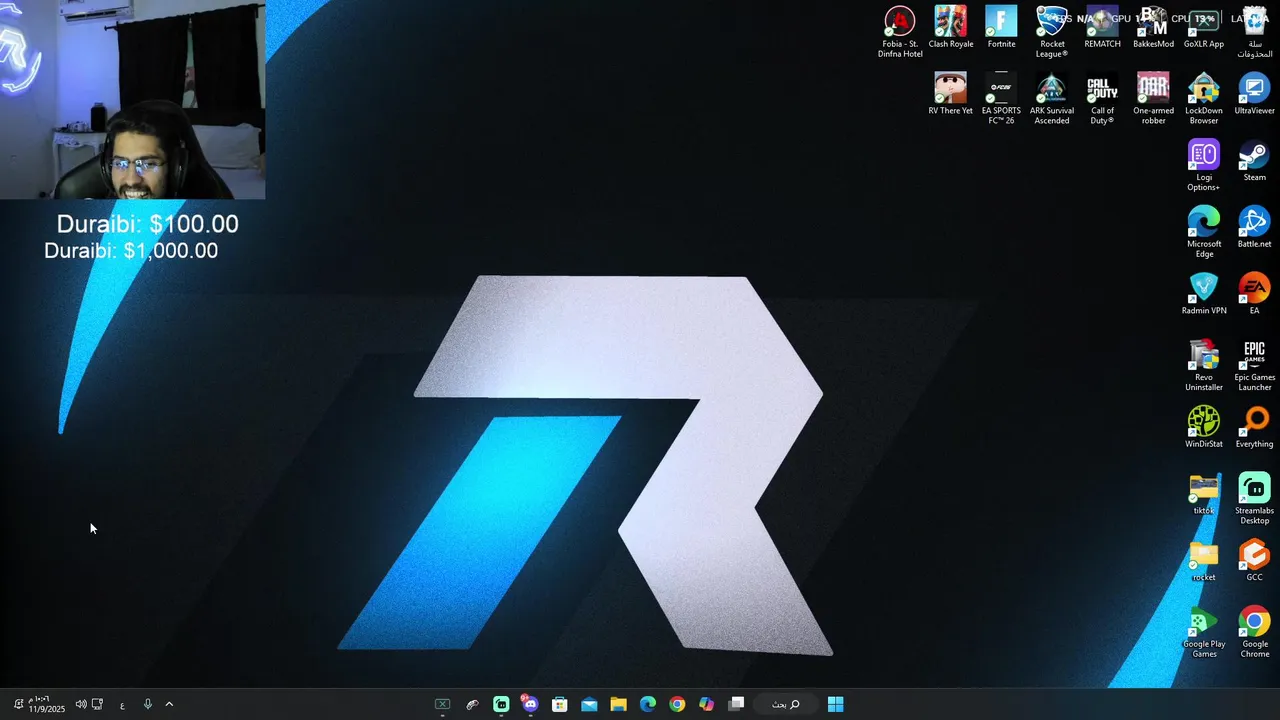Open Microsoft Store from taskbar

(560, 704)
